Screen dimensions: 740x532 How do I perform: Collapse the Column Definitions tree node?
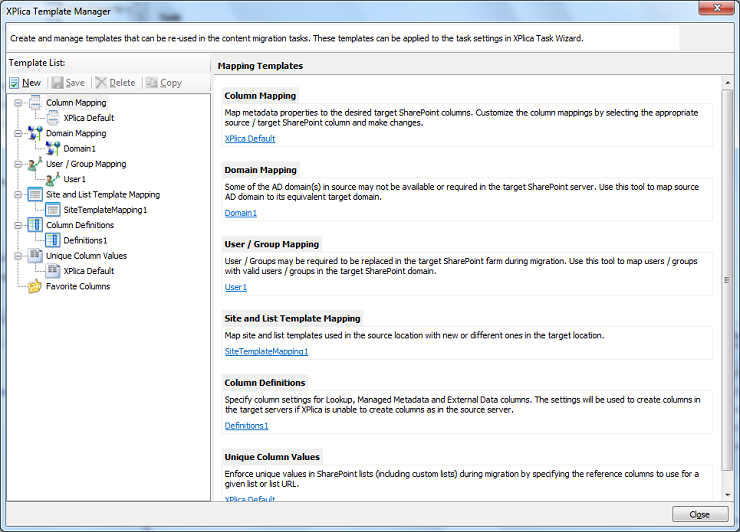(x=18, y=225)
